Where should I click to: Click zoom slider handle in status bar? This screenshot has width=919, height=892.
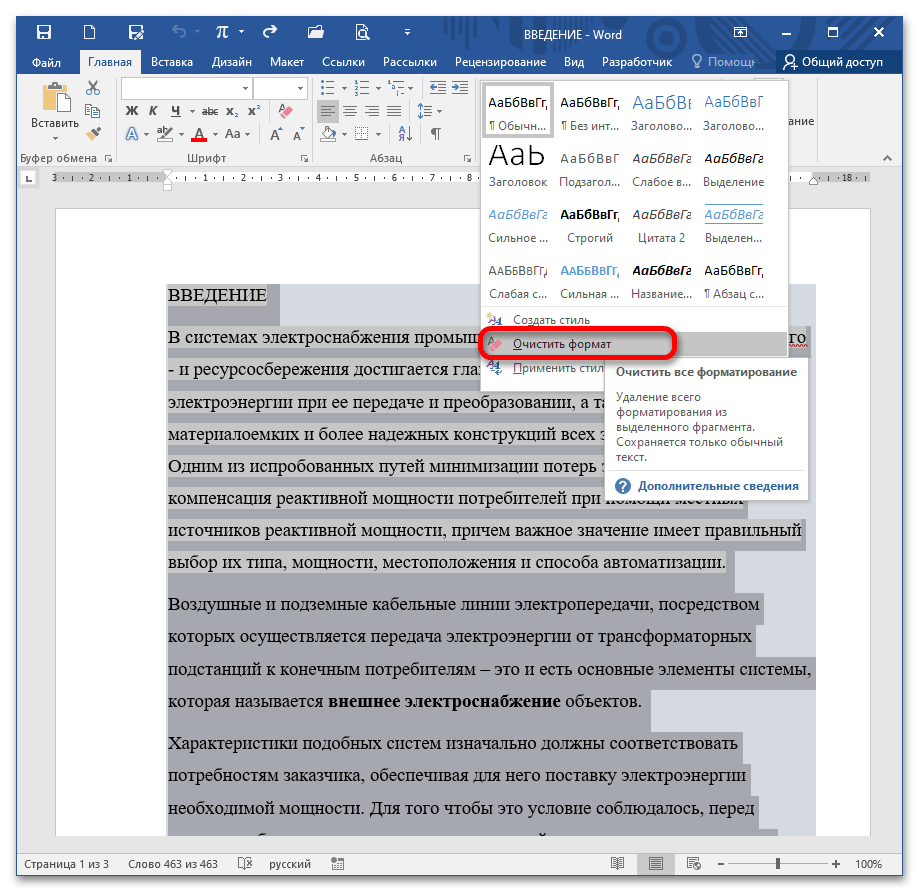[778, 864]
